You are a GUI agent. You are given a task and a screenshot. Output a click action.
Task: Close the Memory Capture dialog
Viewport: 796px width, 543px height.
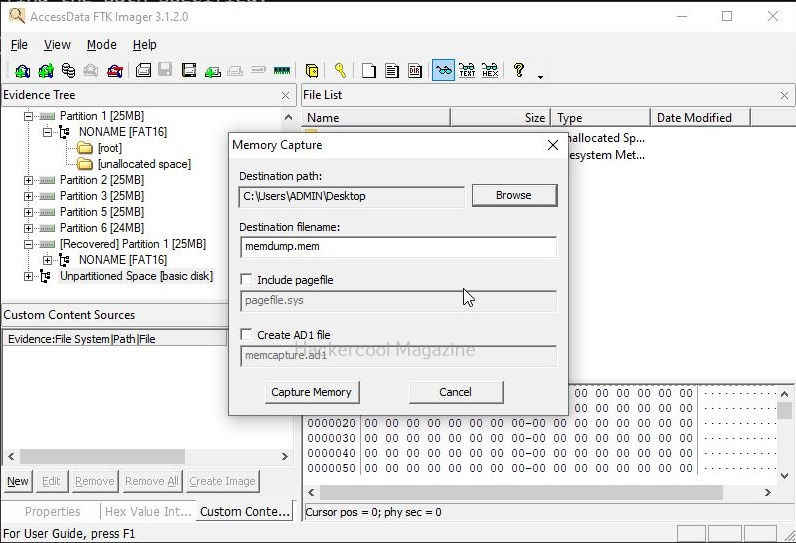click(x=553, y=145)
